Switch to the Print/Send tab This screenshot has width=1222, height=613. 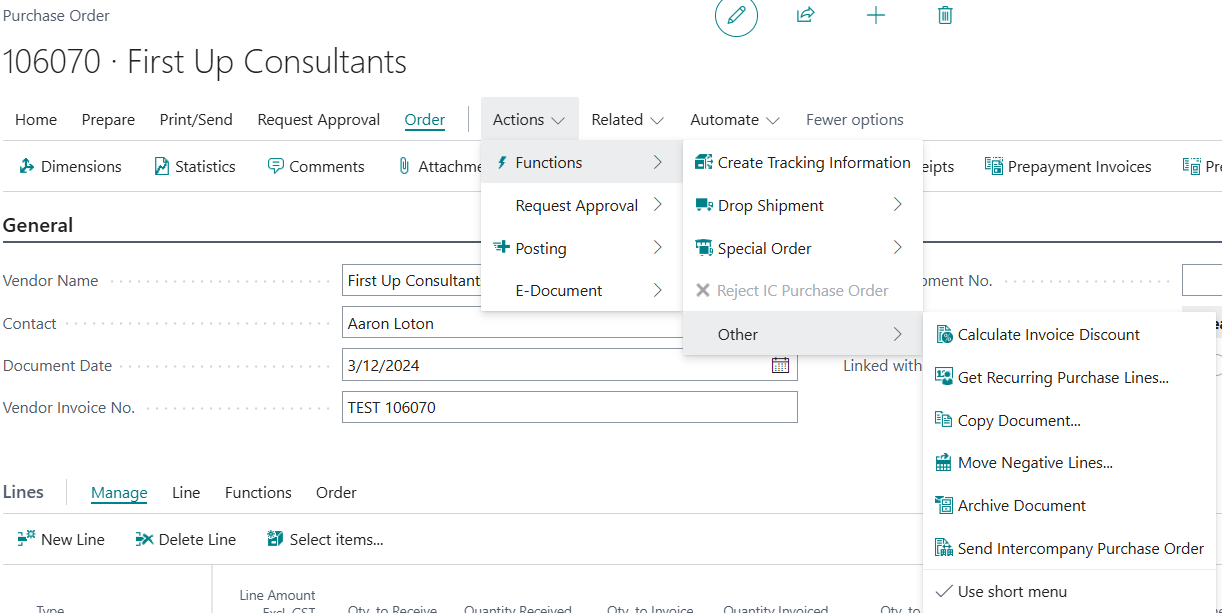point(196,120)
